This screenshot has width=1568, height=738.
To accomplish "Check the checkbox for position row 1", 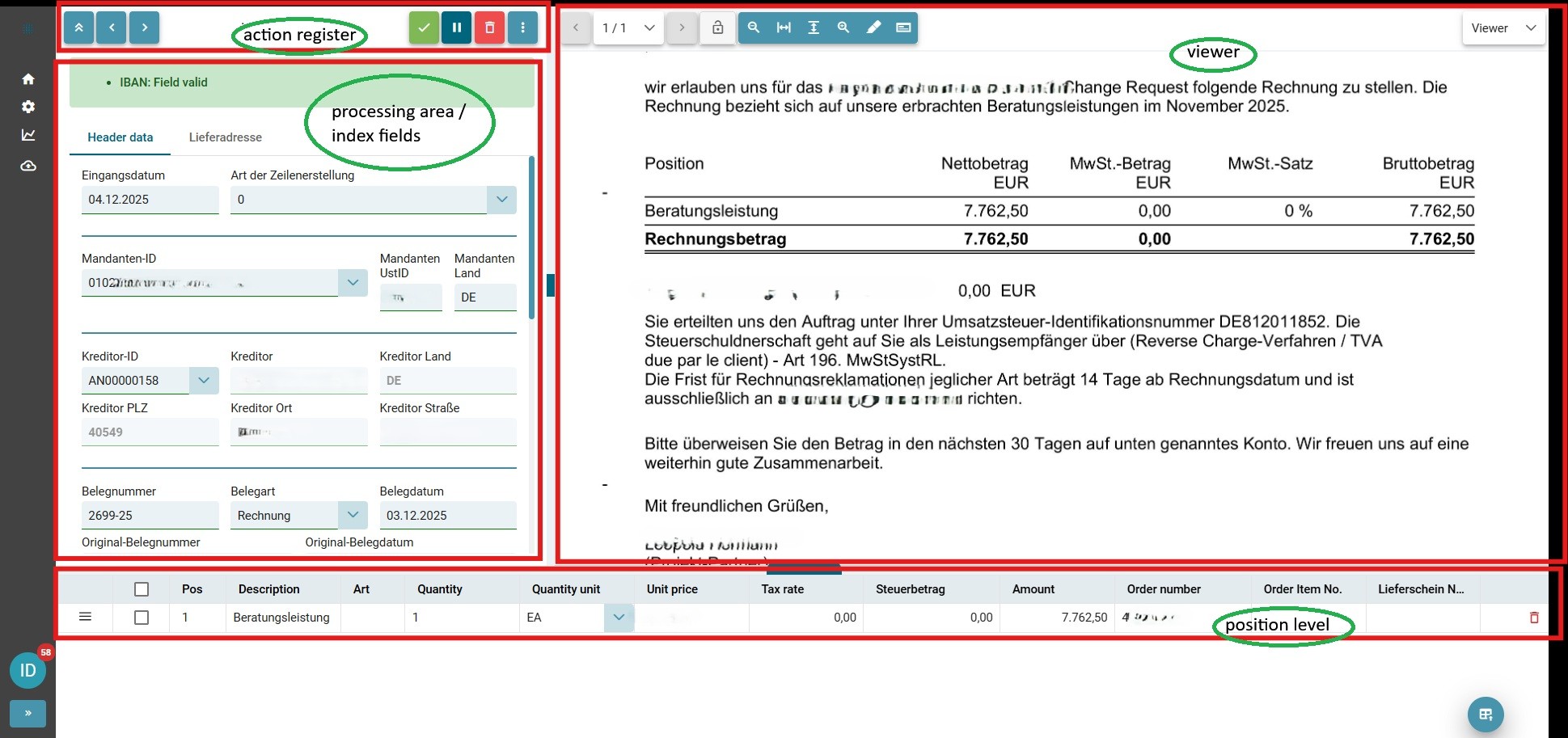I will coord(142,618).
